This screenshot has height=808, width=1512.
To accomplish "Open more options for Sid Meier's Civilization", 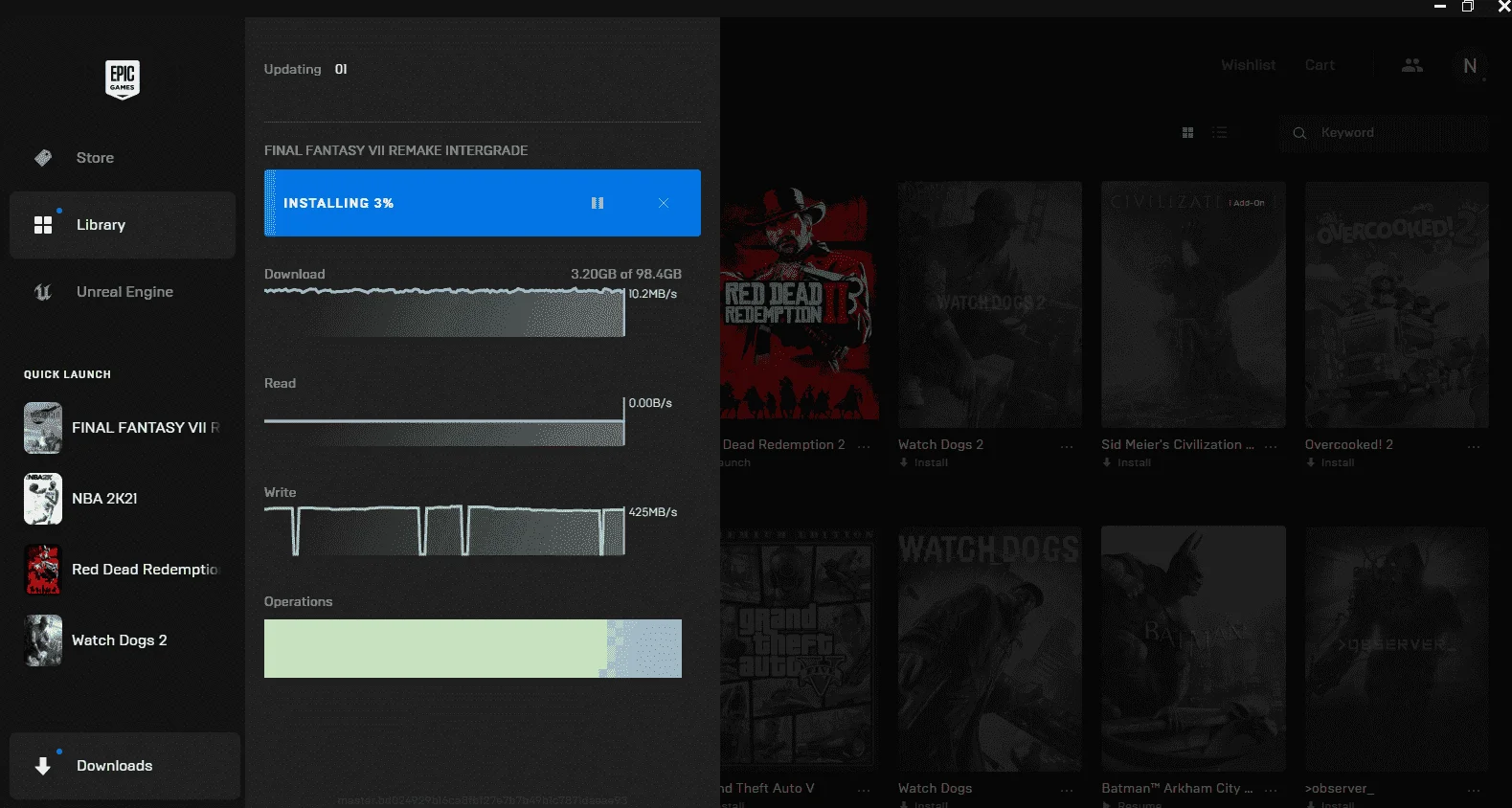I will pyautogui.click(x=1271, y=446).
